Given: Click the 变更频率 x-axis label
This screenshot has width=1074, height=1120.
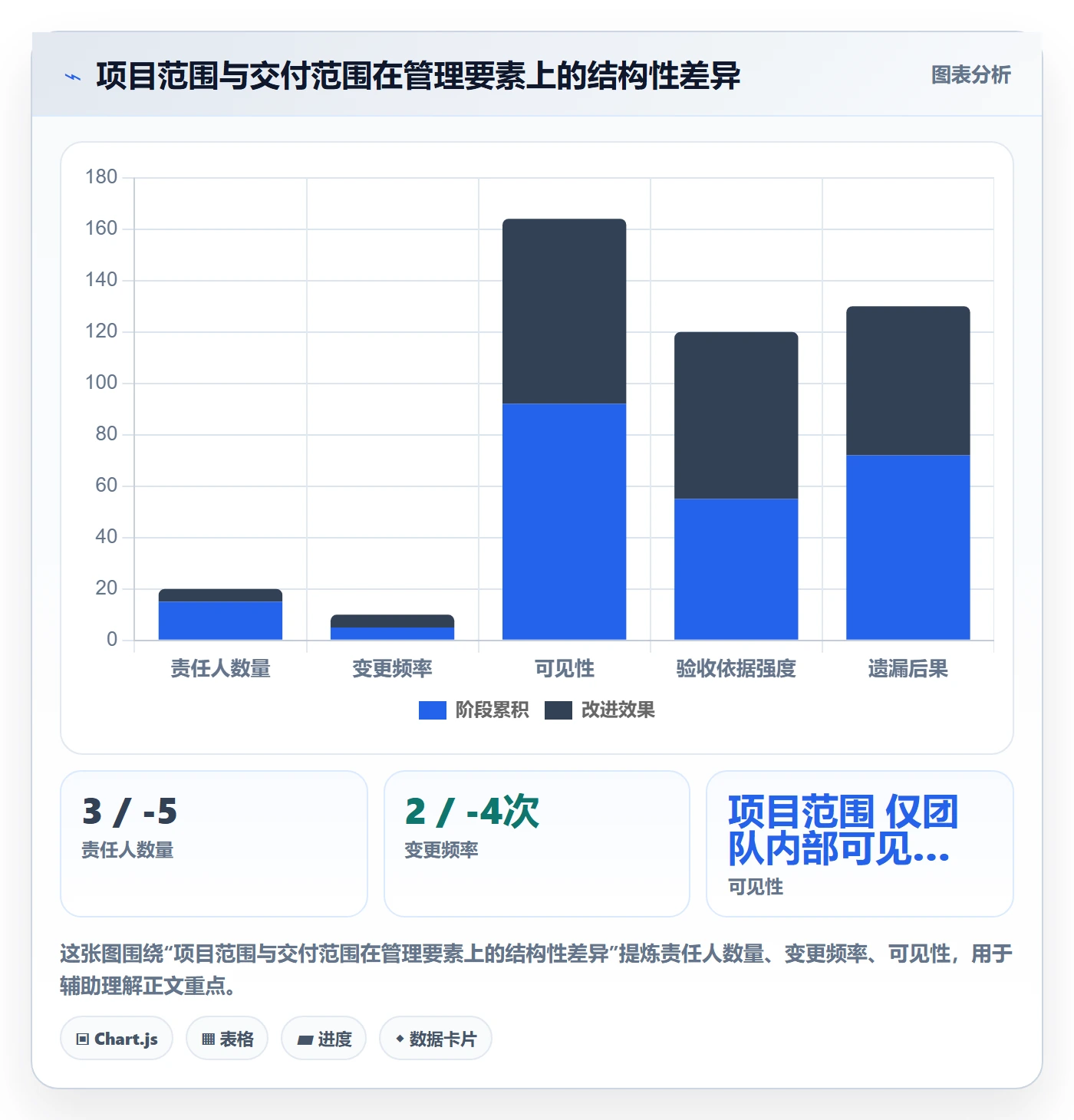Looking at the screenshot, I should pyautogui.click(x=392, y=669).
